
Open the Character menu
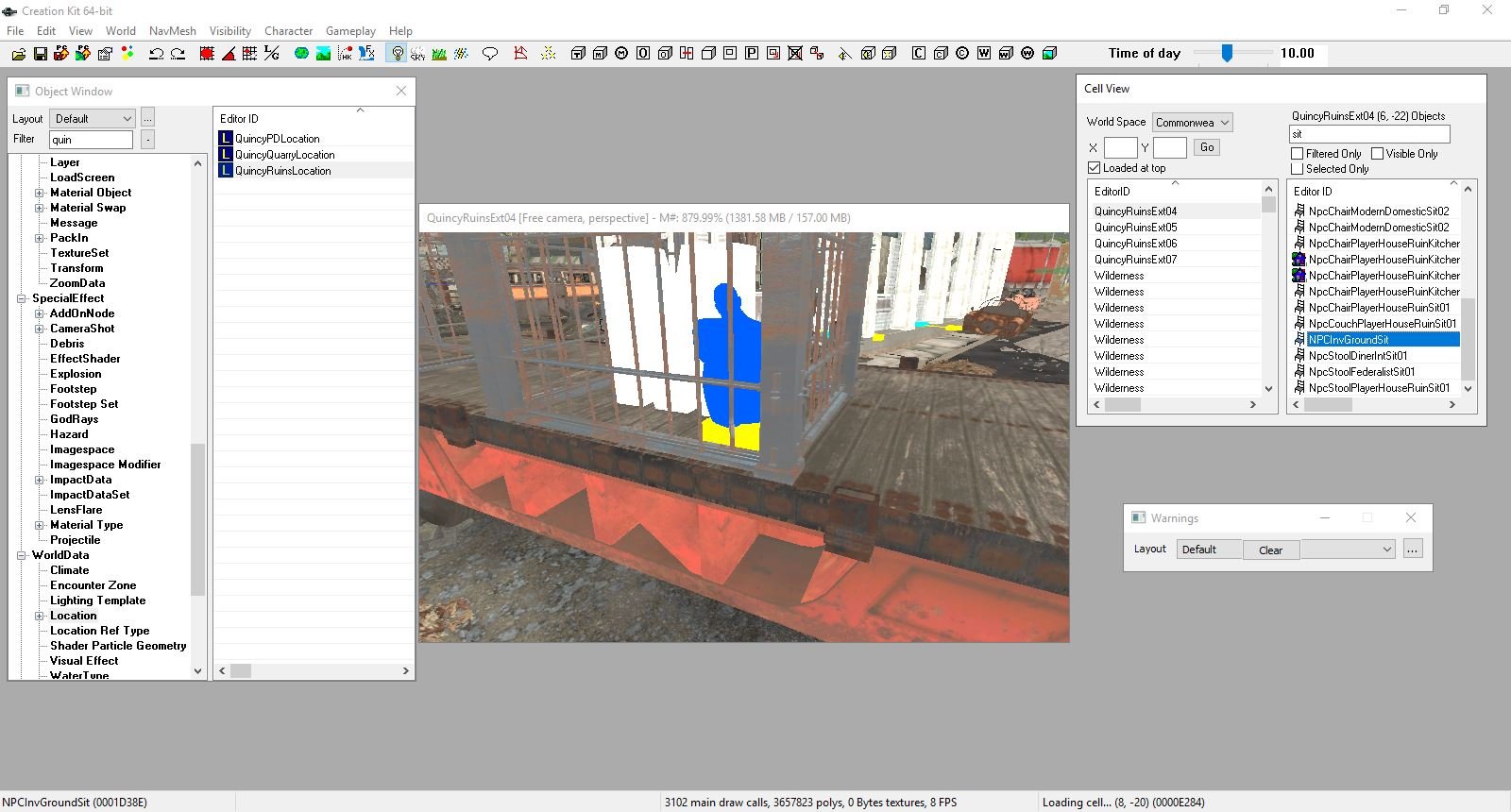click(x=289, y=31)
